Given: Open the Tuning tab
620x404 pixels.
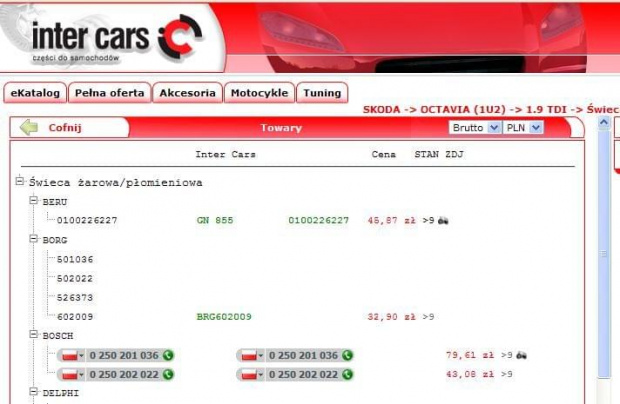Looking at the screenshot, I should pos(322,93).
